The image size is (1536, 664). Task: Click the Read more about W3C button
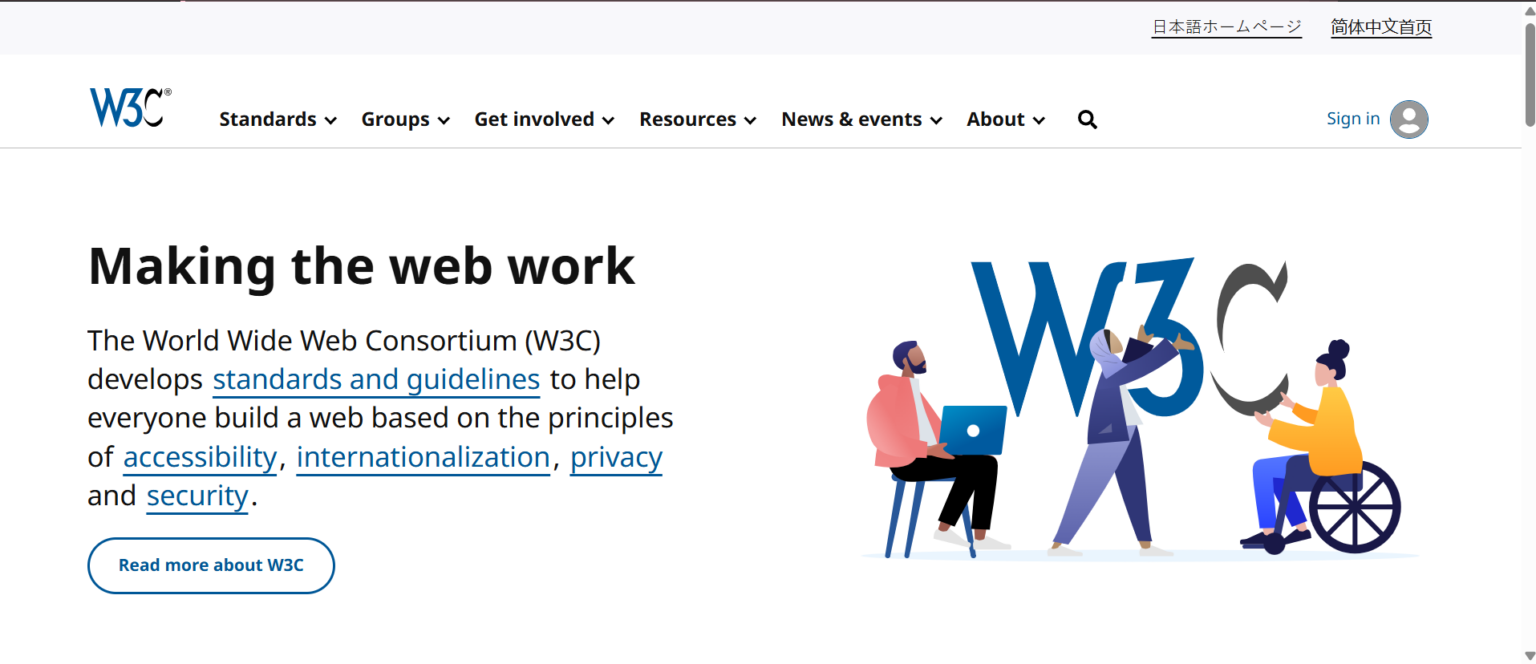211,565
